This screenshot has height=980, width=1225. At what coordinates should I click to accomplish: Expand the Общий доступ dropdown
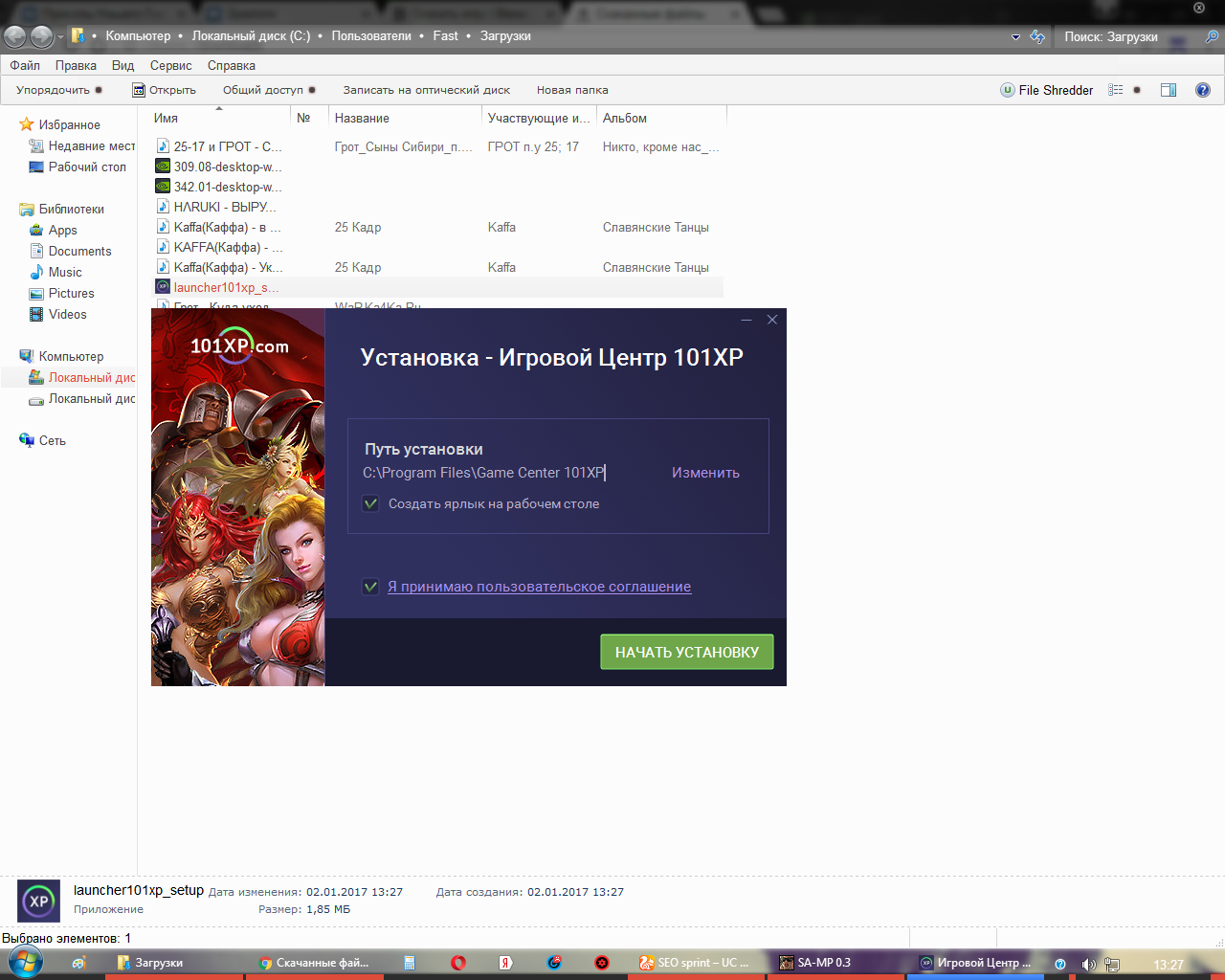click(269, 90)
